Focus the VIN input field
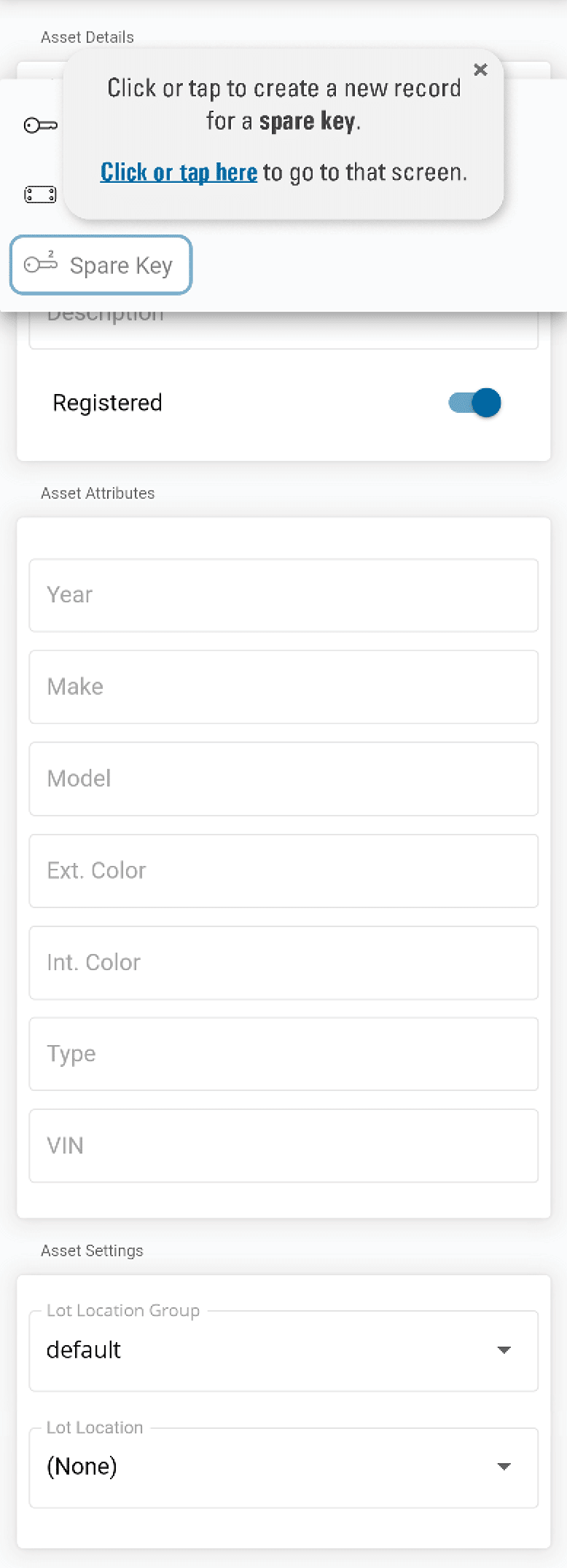Image resolution: width=567 pixels, height=1568 pixels. tap(283, 1146)
